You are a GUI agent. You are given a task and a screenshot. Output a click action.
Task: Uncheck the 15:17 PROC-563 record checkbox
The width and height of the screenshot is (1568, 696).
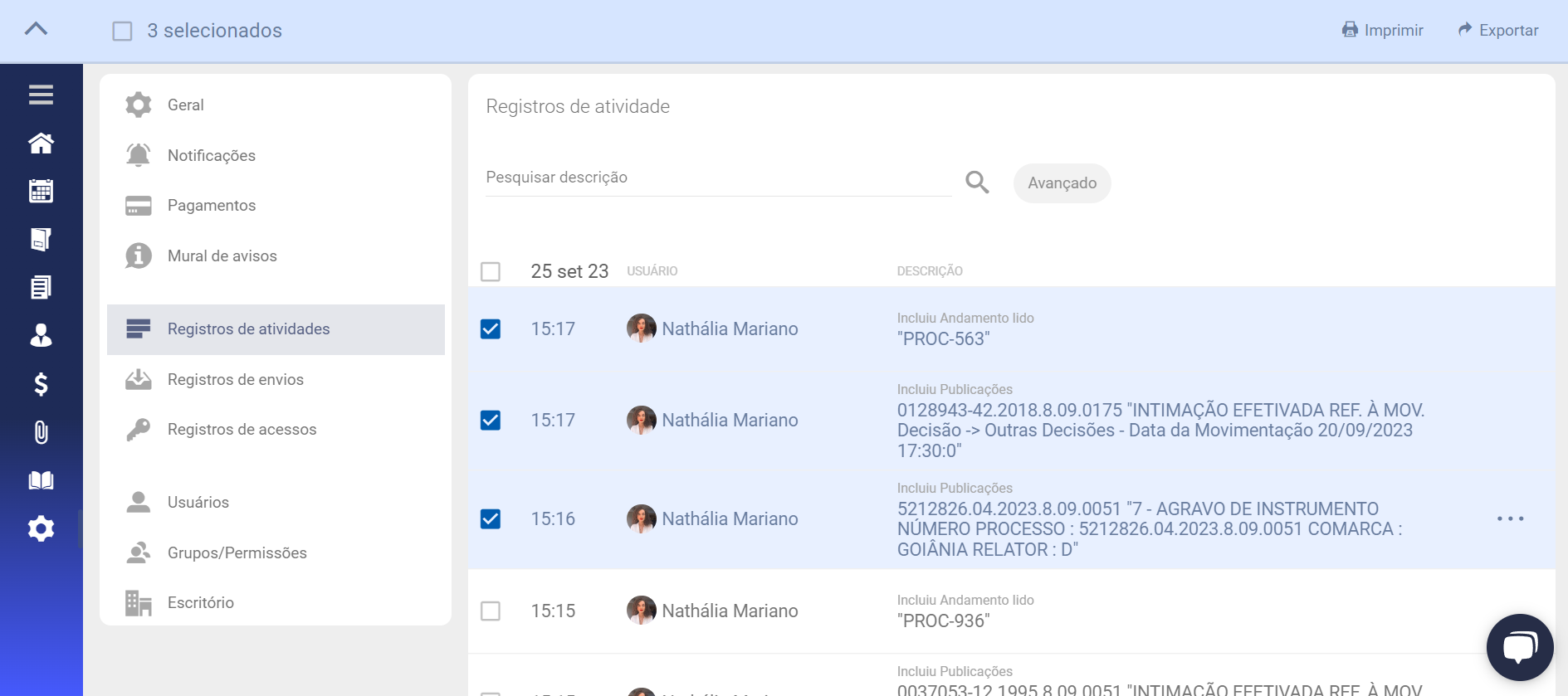point(491,329)
